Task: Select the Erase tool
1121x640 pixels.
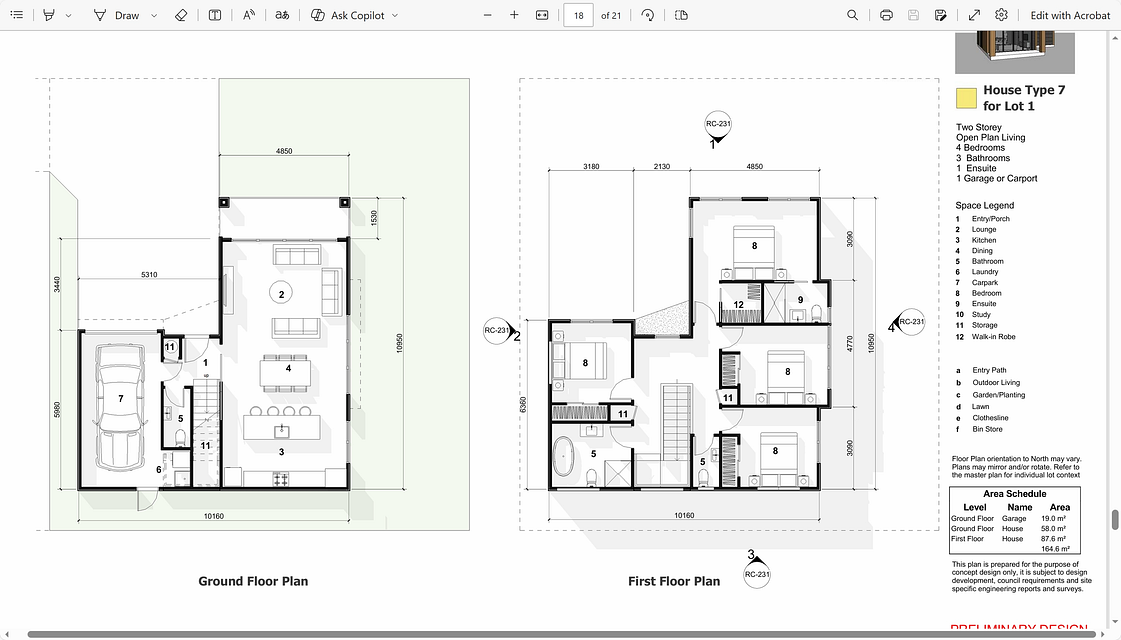Action: click(180, 15)
